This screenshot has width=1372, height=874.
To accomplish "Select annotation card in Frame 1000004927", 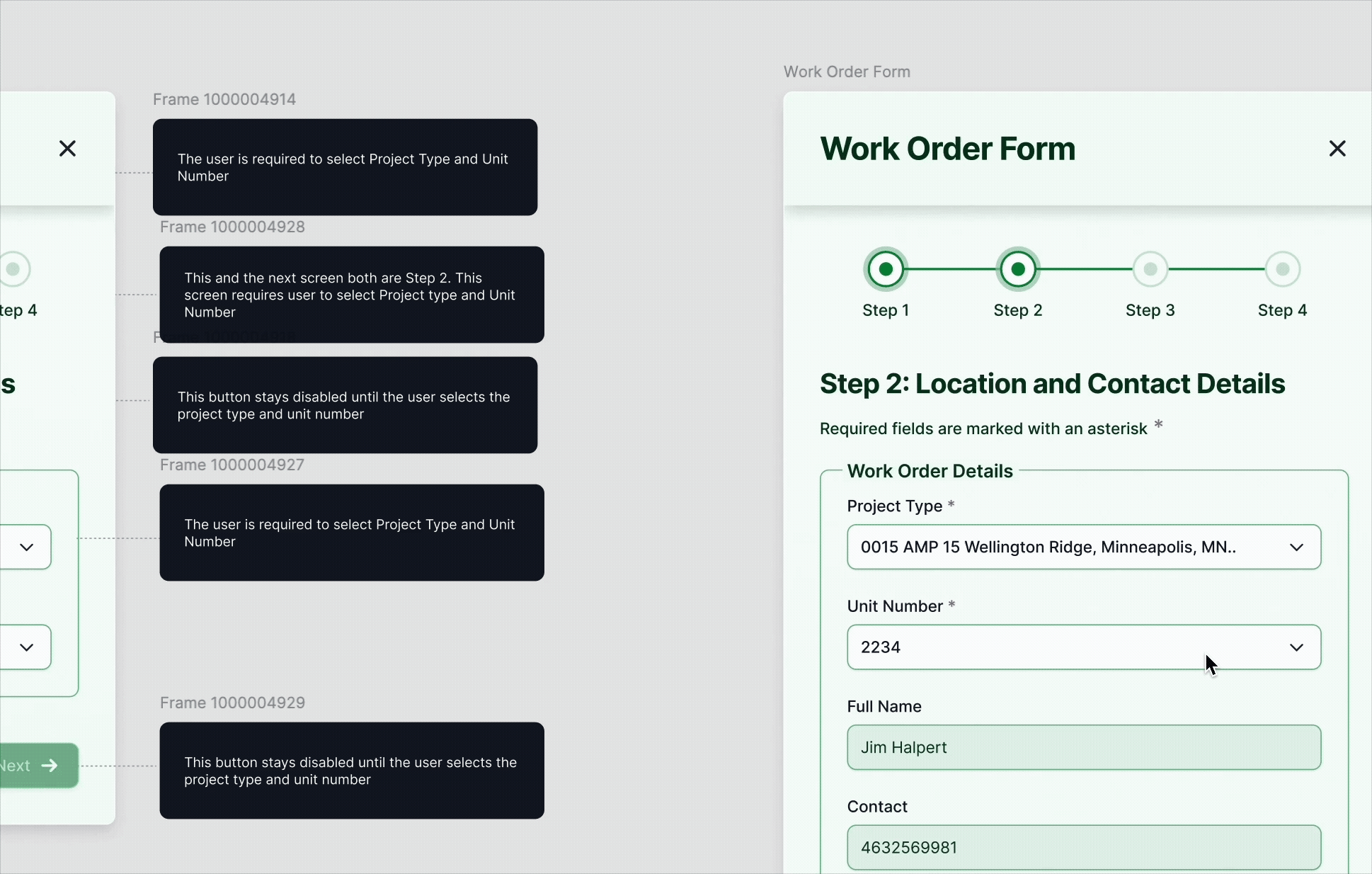I will click(x=352, y=533).
